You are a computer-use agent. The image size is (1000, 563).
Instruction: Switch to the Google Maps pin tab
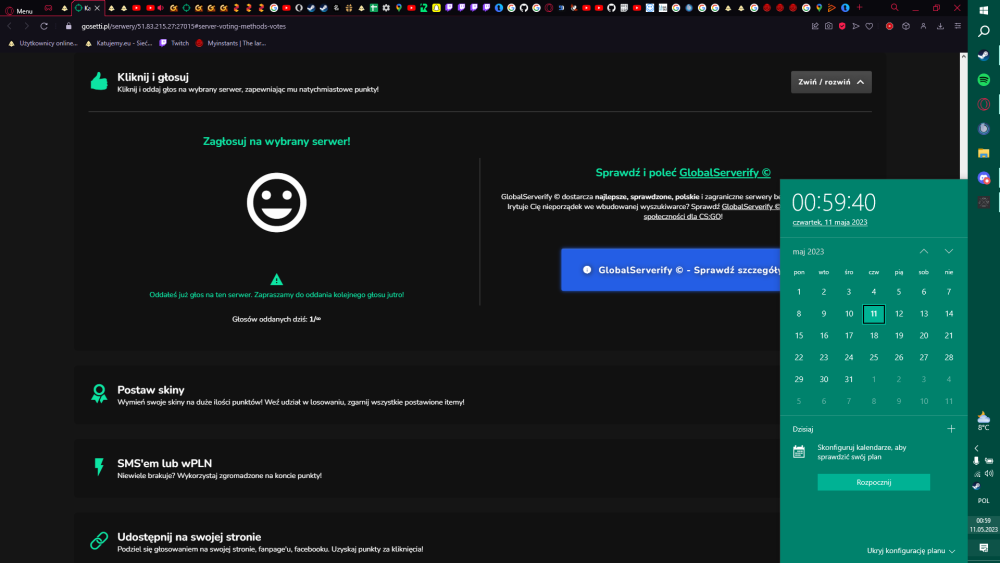coord(399,8)
